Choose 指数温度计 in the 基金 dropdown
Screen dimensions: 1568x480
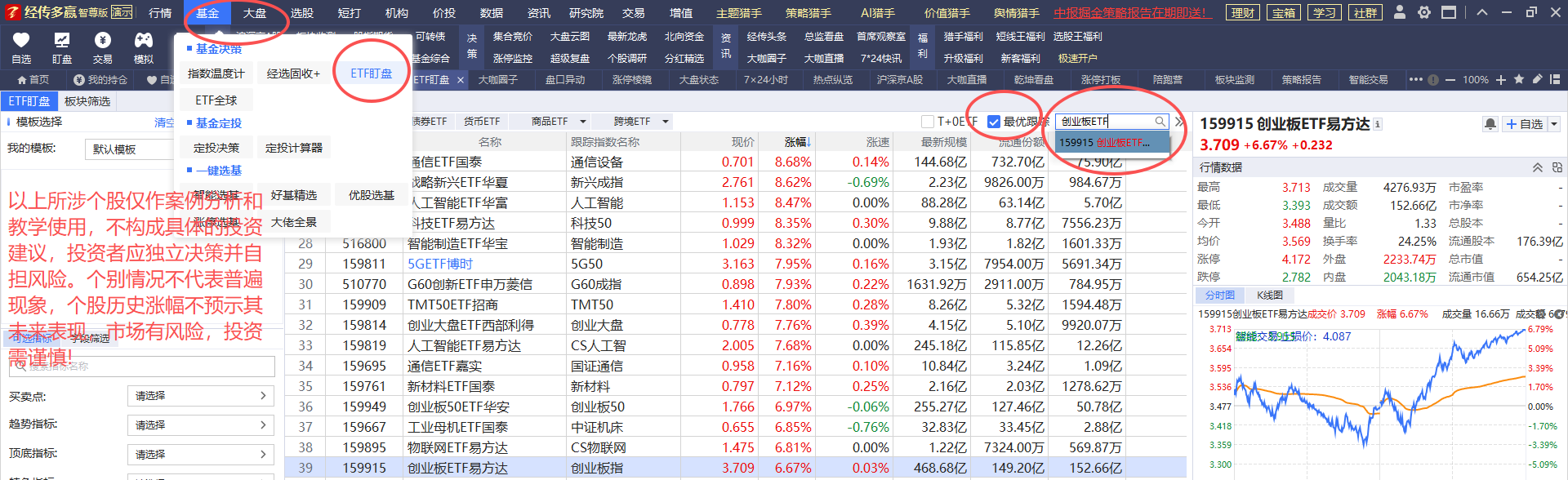[216, 73]
